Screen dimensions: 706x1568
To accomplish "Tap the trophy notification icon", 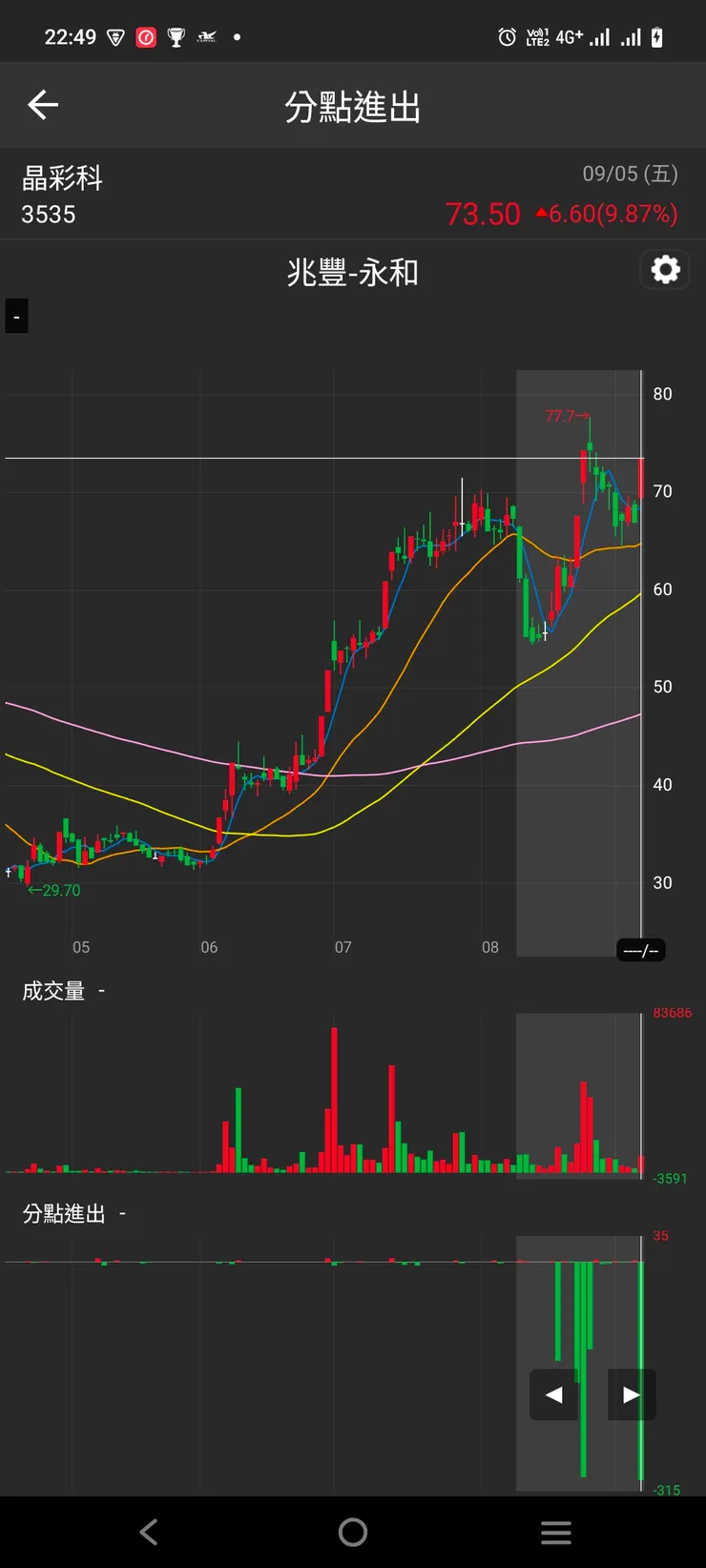I will [176, 37].
